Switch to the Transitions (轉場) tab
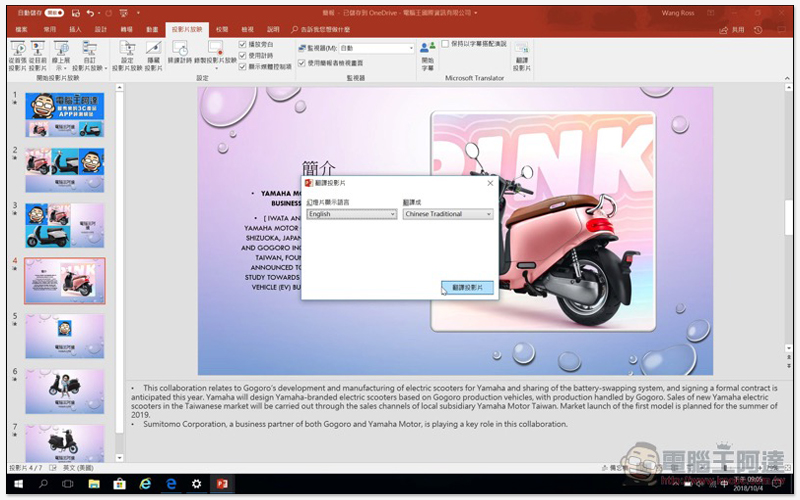Screen dimensions: 800x500 point(127,30)
